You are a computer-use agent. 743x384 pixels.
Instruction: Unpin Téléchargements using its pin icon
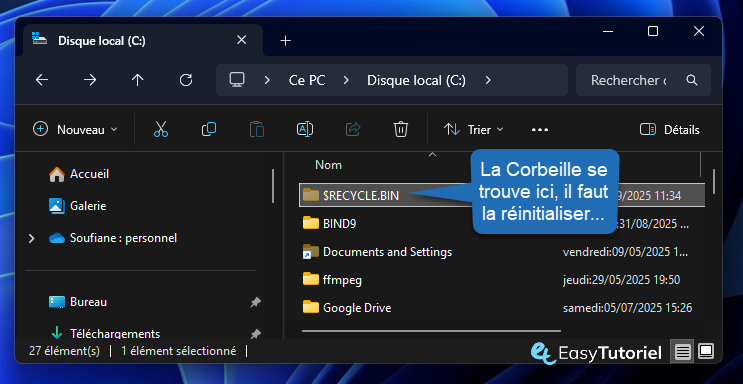coord(255,334)
